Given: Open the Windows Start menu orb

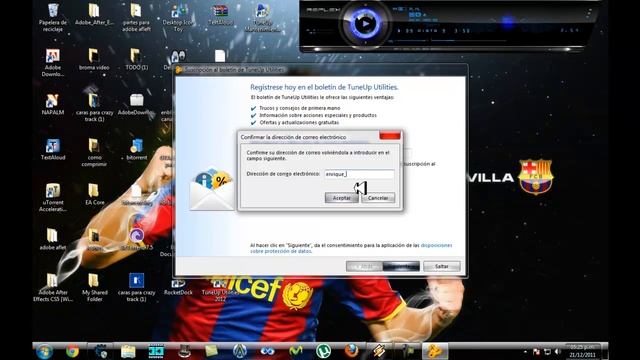Looking at the screenshot, I should click(44, 351).
